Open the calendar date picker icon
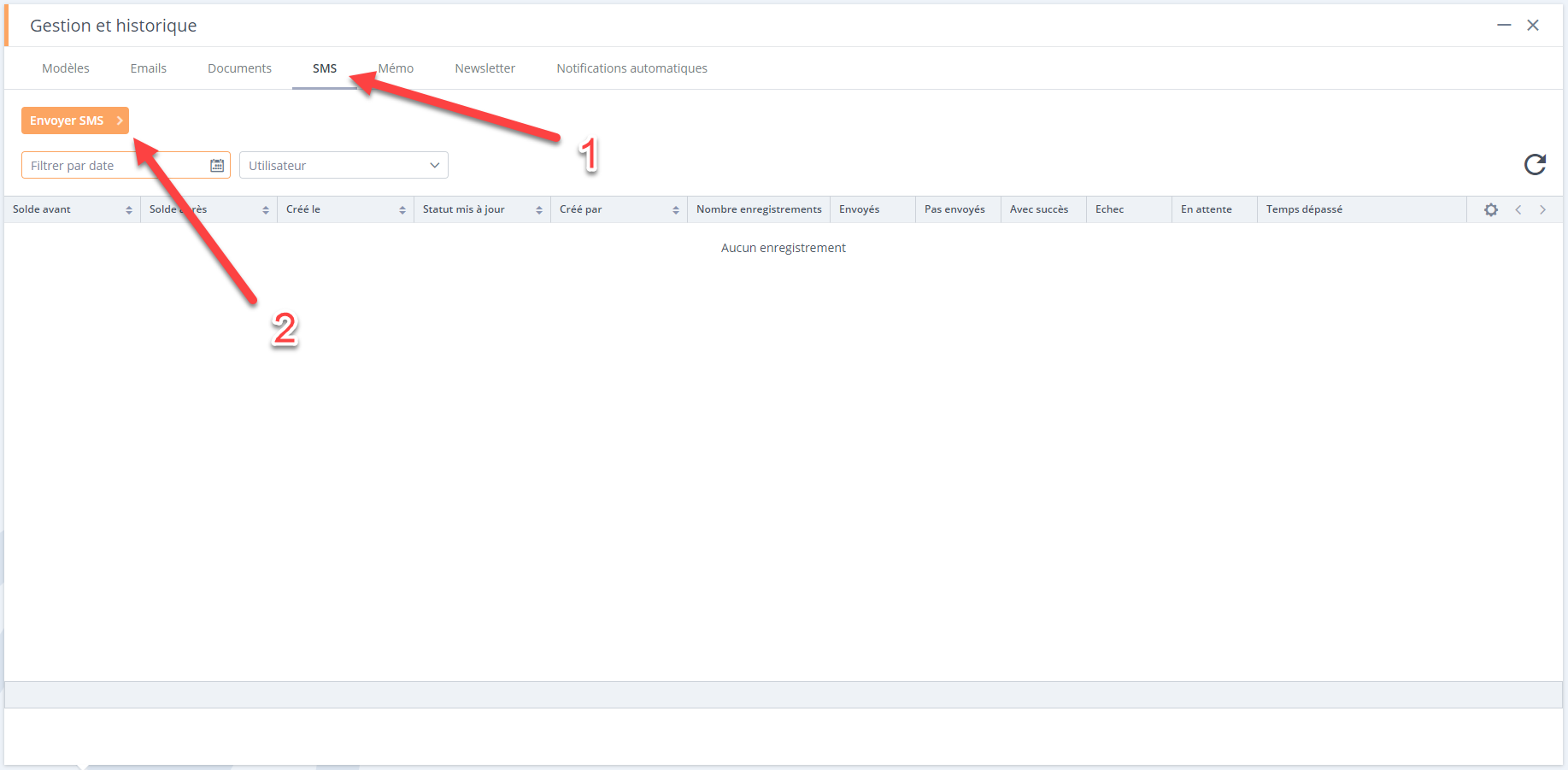 click(217, 165)
